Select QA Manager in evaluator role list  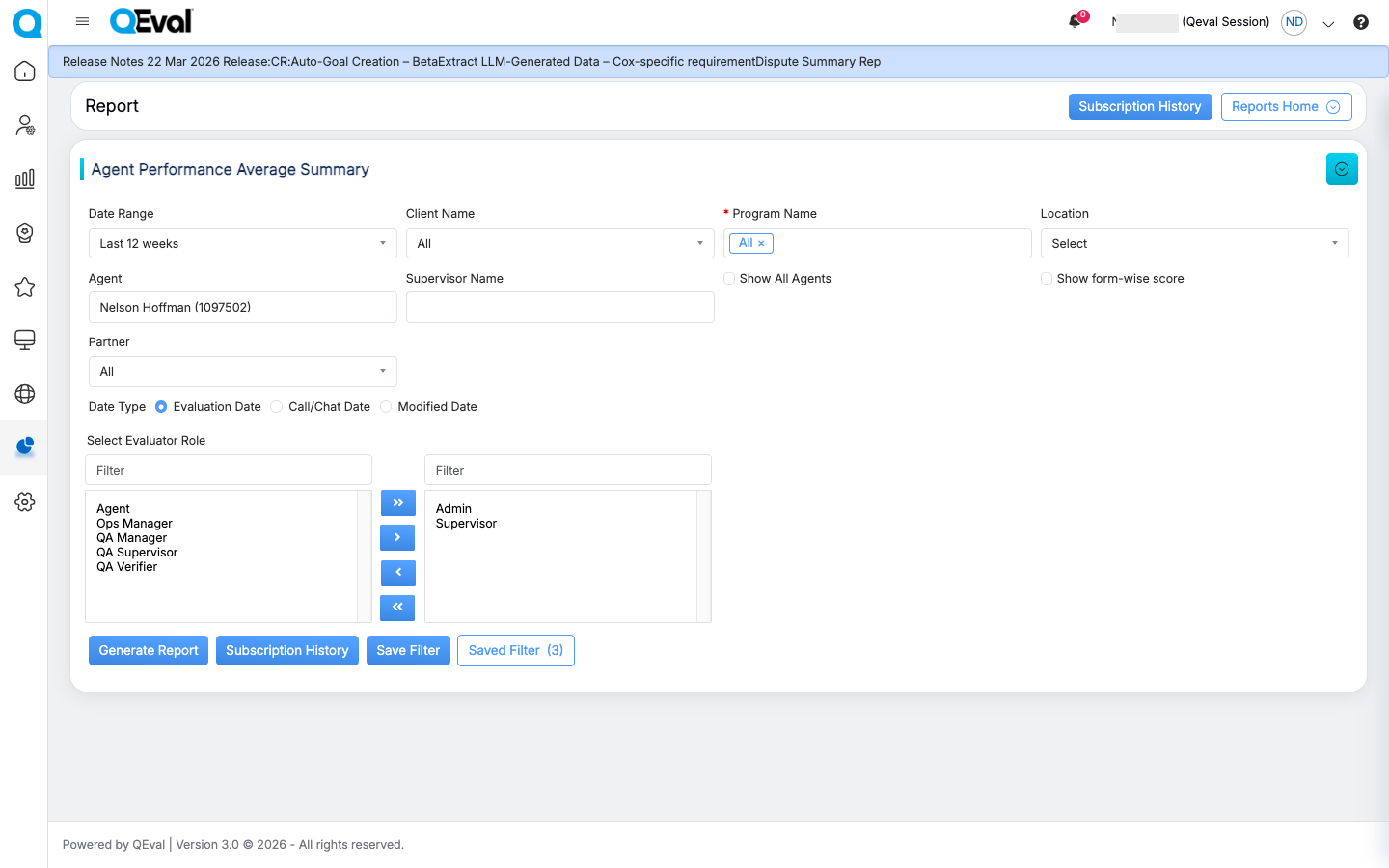(x=132, y=538)
